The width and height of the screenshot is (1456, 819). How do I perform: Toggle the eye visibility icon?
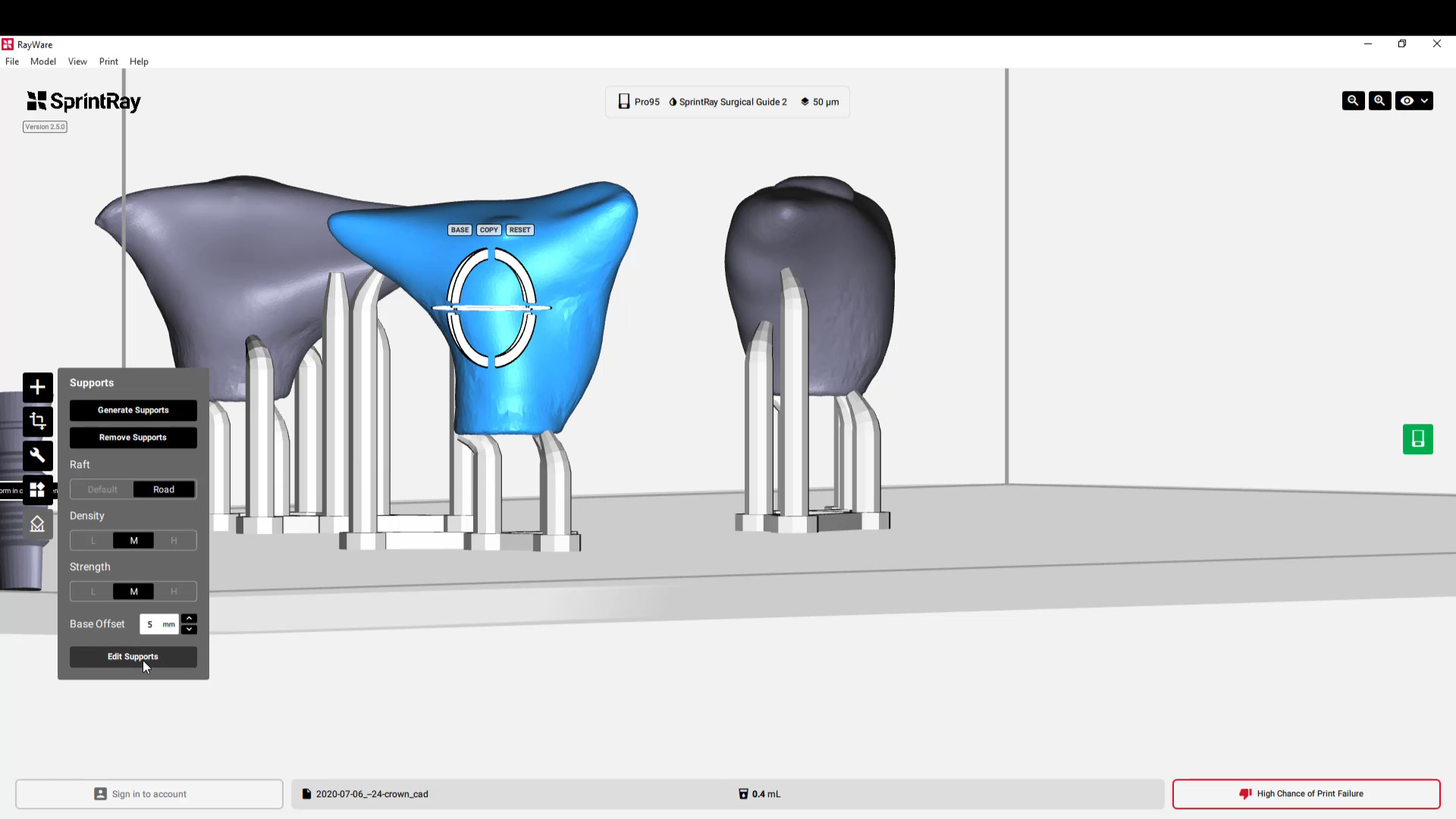(x=1407, y=101)
